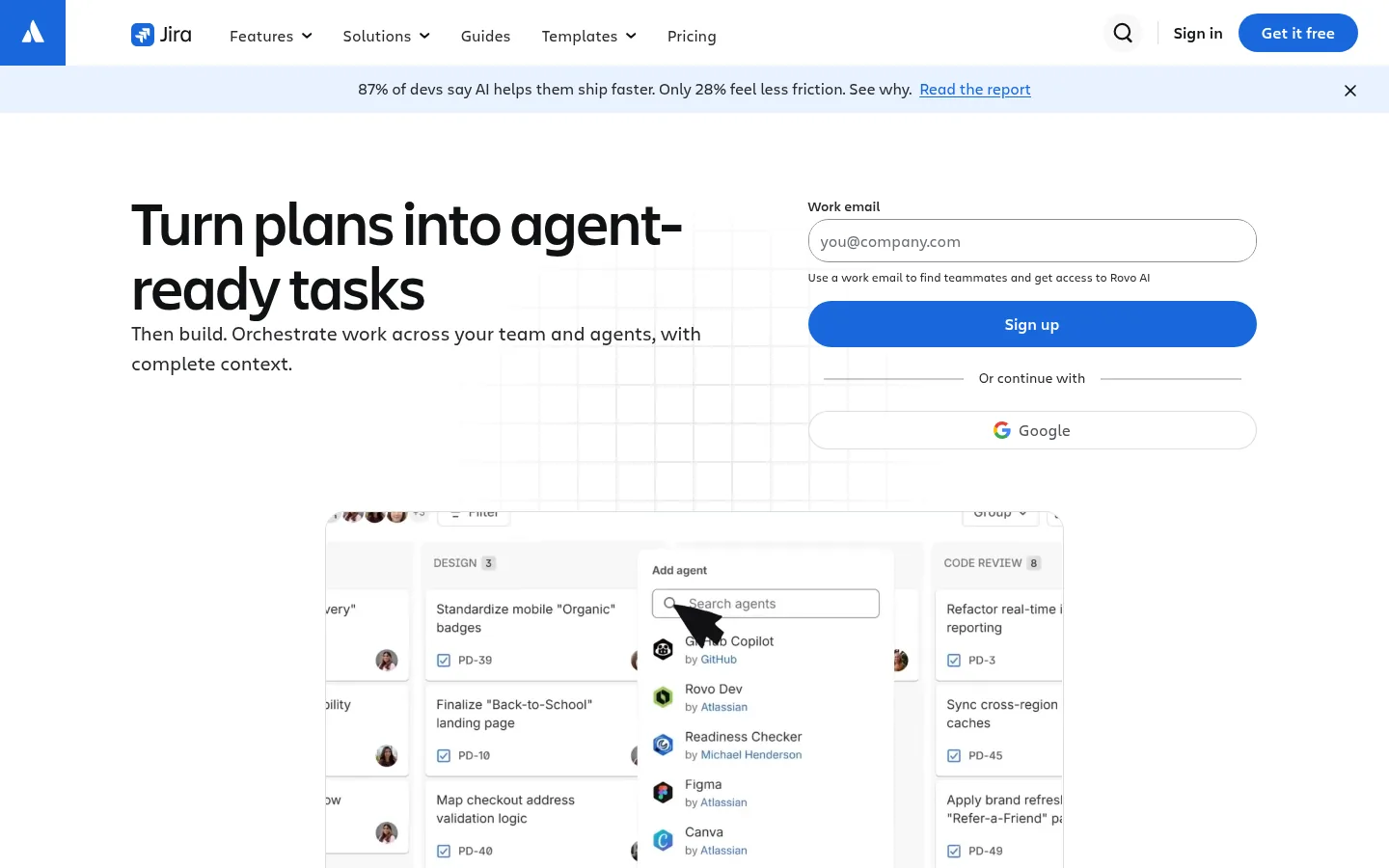Click the Sign in link

1198,33
